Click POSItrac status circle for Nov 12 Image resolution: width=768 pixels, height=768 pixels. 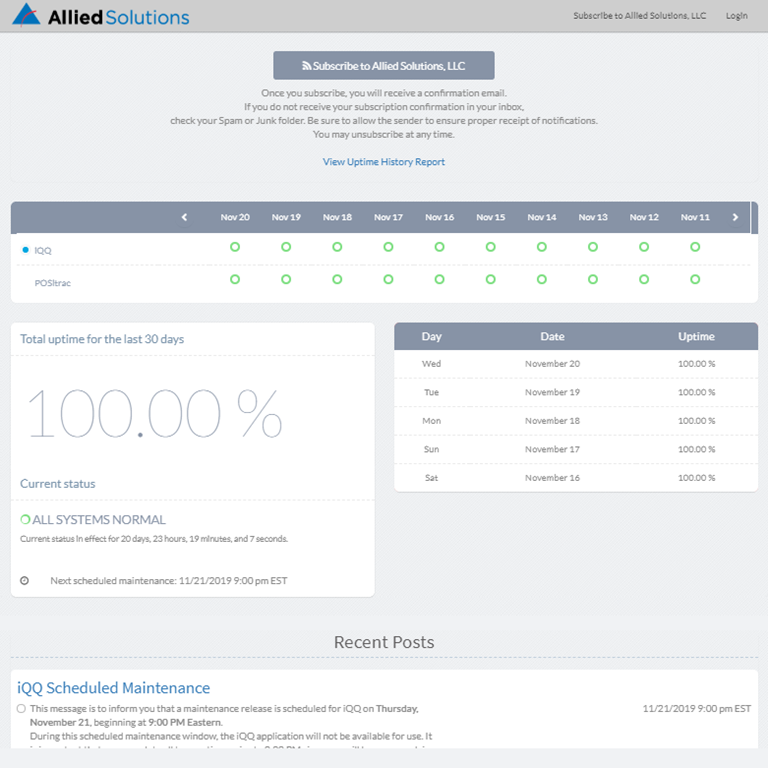click(x=644, y=279)
